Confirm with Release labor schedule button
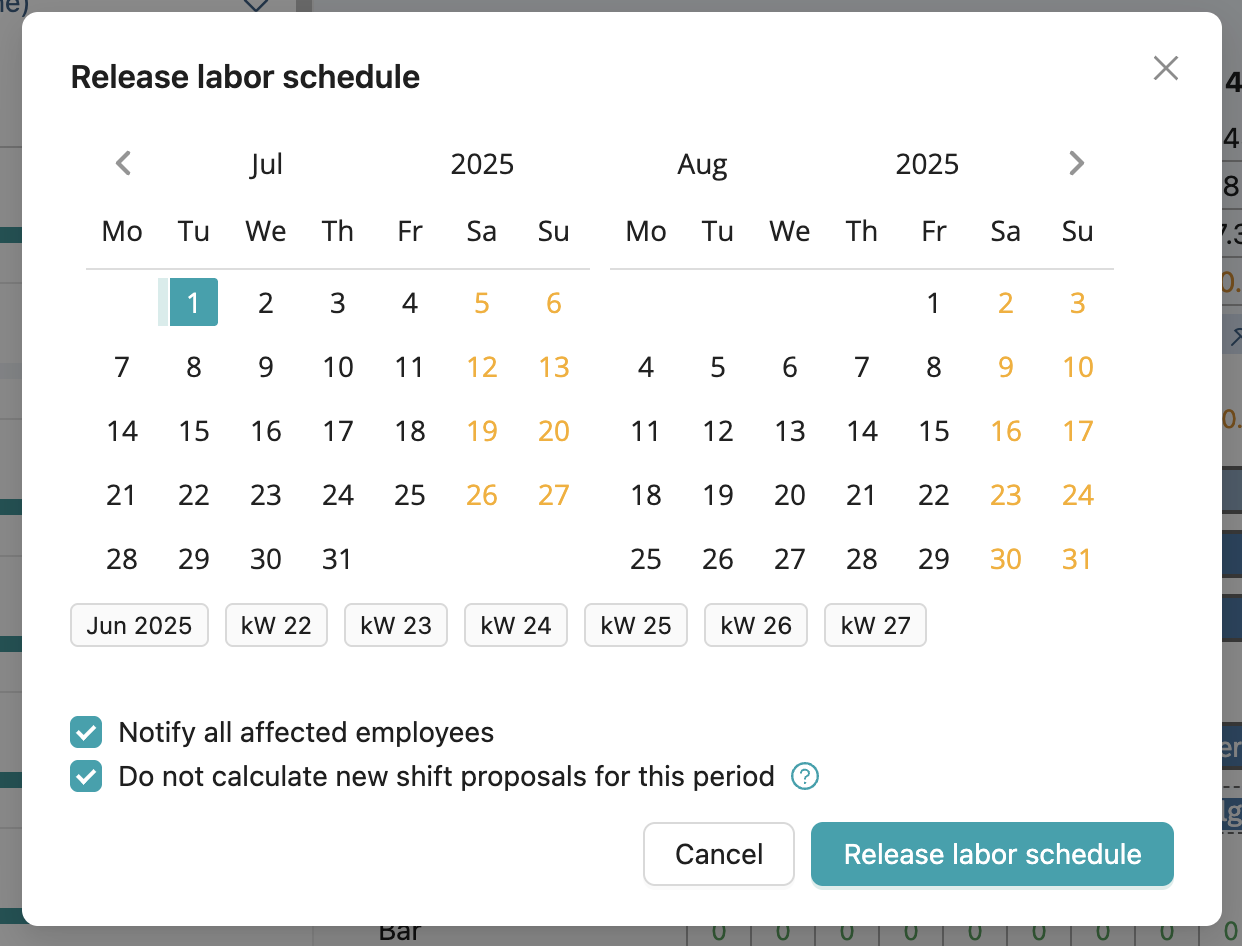 (992, 854)
